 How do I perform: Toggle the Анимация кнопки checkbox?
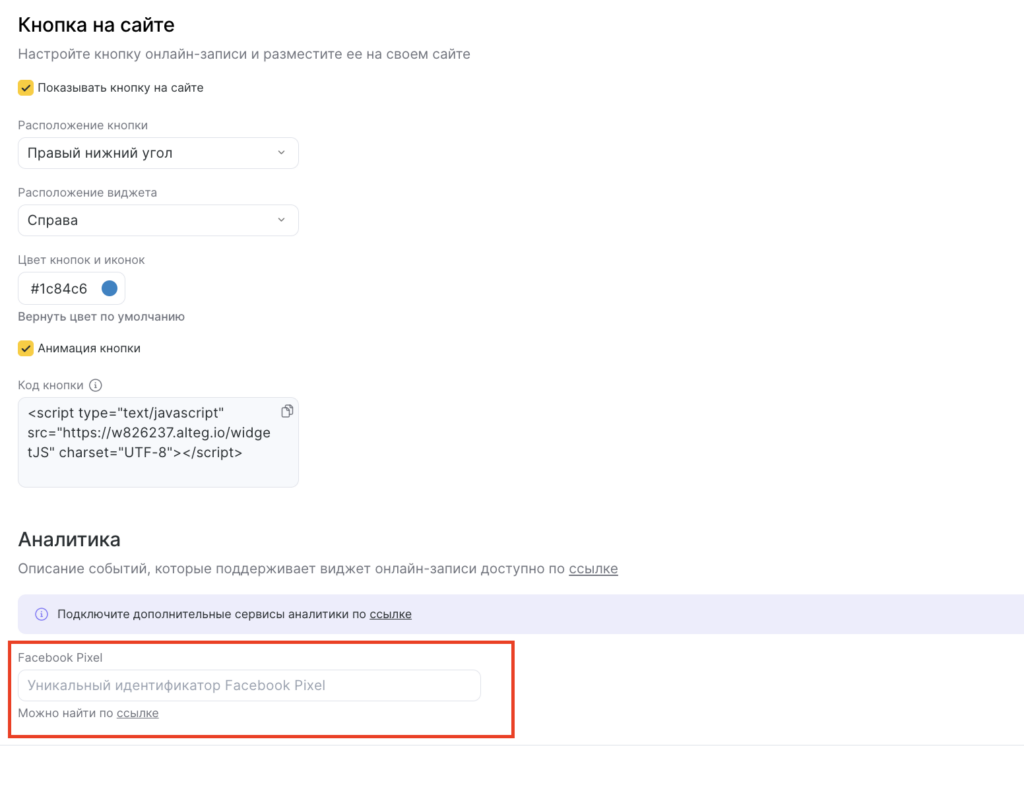[25, 348]
